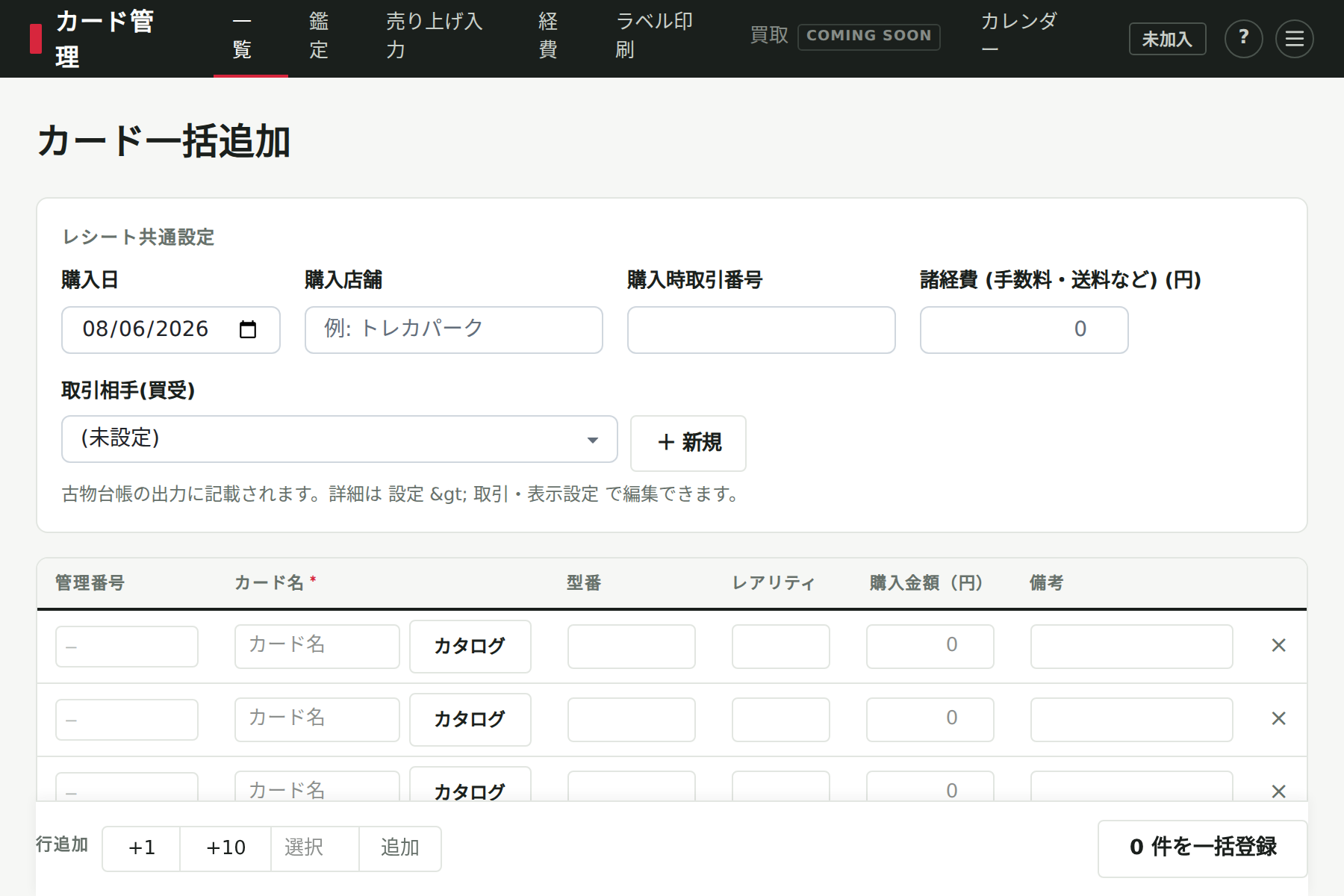Image resolution: width=1344 pixels, height=896 pixels.
Task: Click first row レアリティ field
Action: (781, 647)
